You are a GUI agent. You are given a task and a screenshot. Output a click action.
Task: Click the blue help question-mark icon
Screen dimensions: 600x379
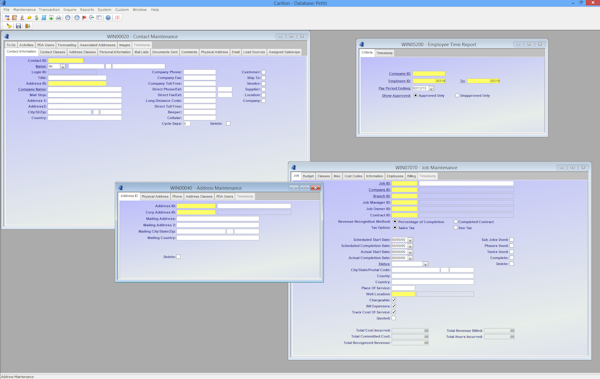tap(108, 18)
